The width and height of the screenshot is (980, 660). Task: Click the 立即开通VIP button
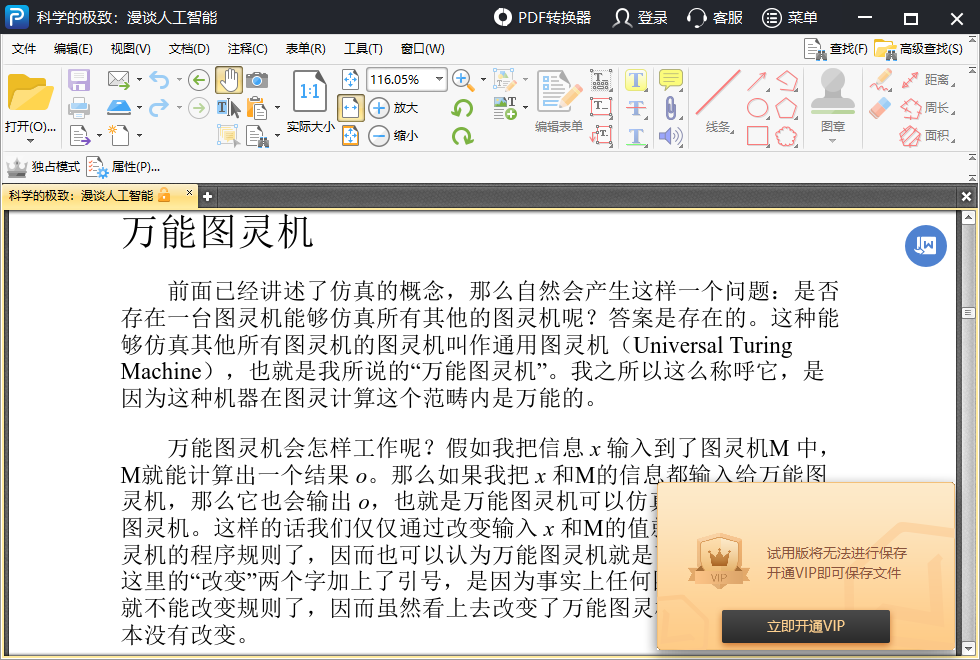(x=805, y=627)
